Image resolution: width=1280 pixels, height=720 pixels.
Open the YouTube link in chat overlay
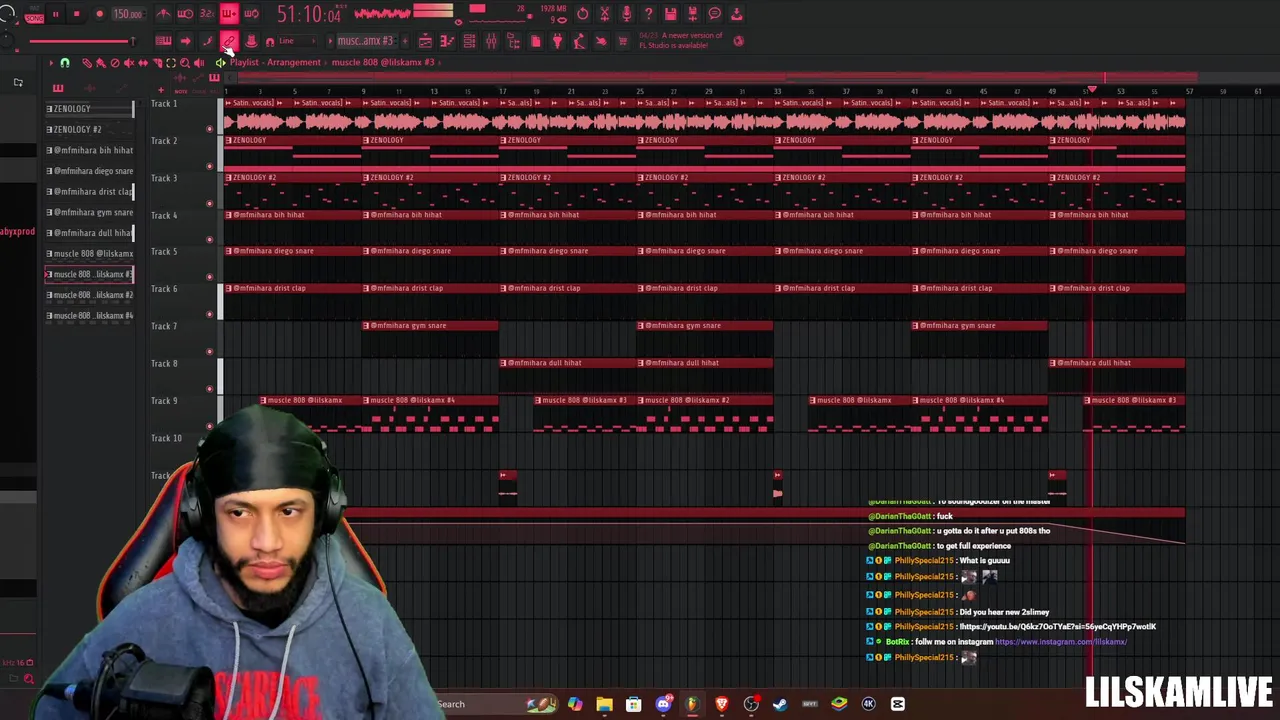[x=1058, y=627]
